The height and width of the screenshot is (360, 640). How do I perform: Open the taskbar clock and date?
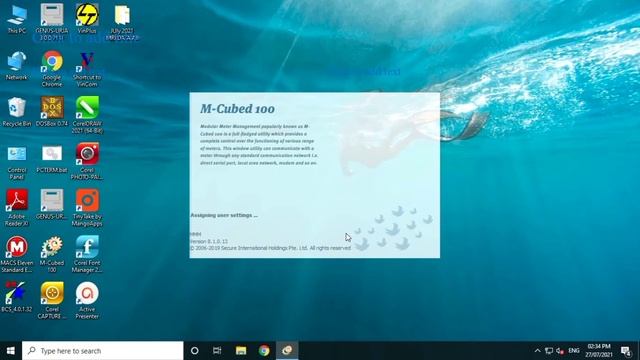pos(599,351)
